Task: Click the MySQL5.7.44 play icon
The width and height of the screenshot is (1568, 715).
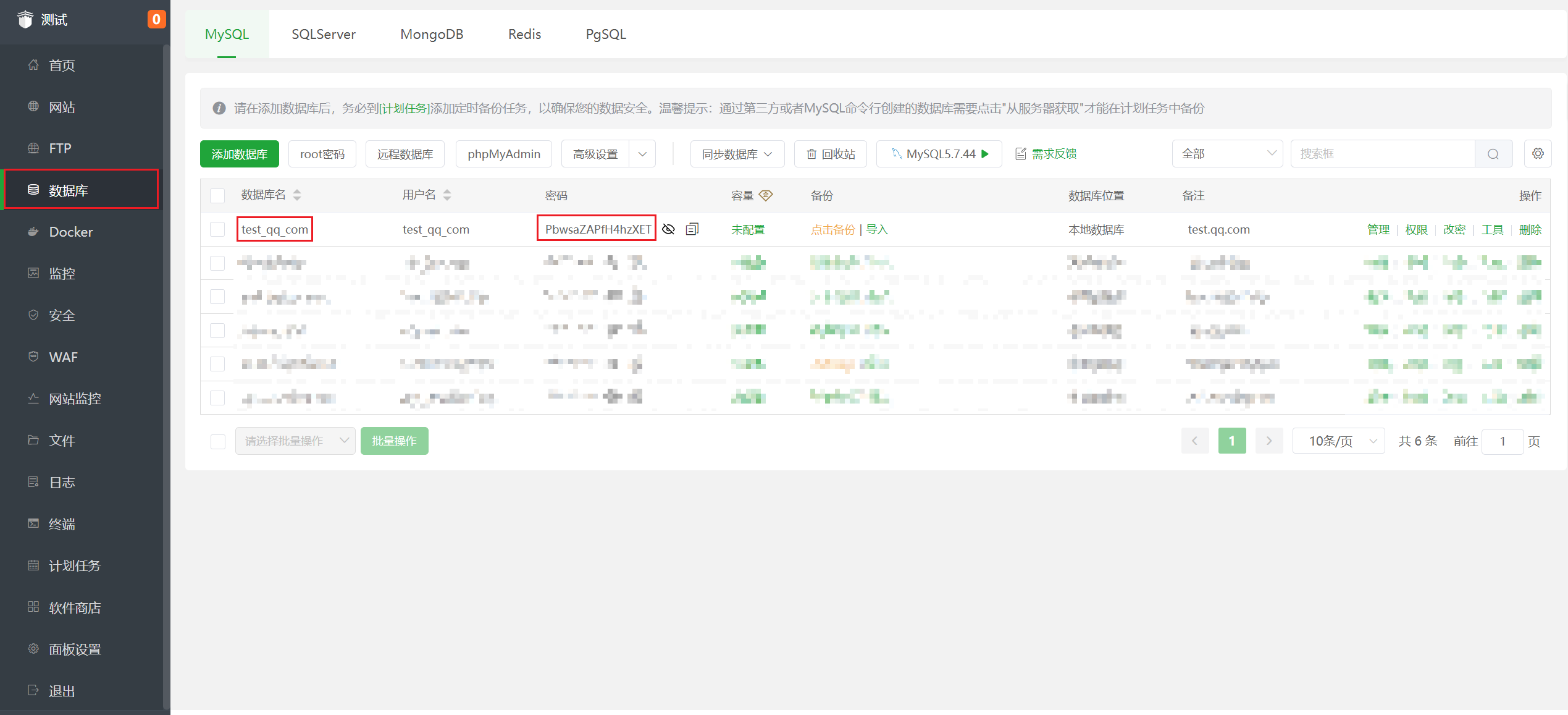Action: [985, 154]
